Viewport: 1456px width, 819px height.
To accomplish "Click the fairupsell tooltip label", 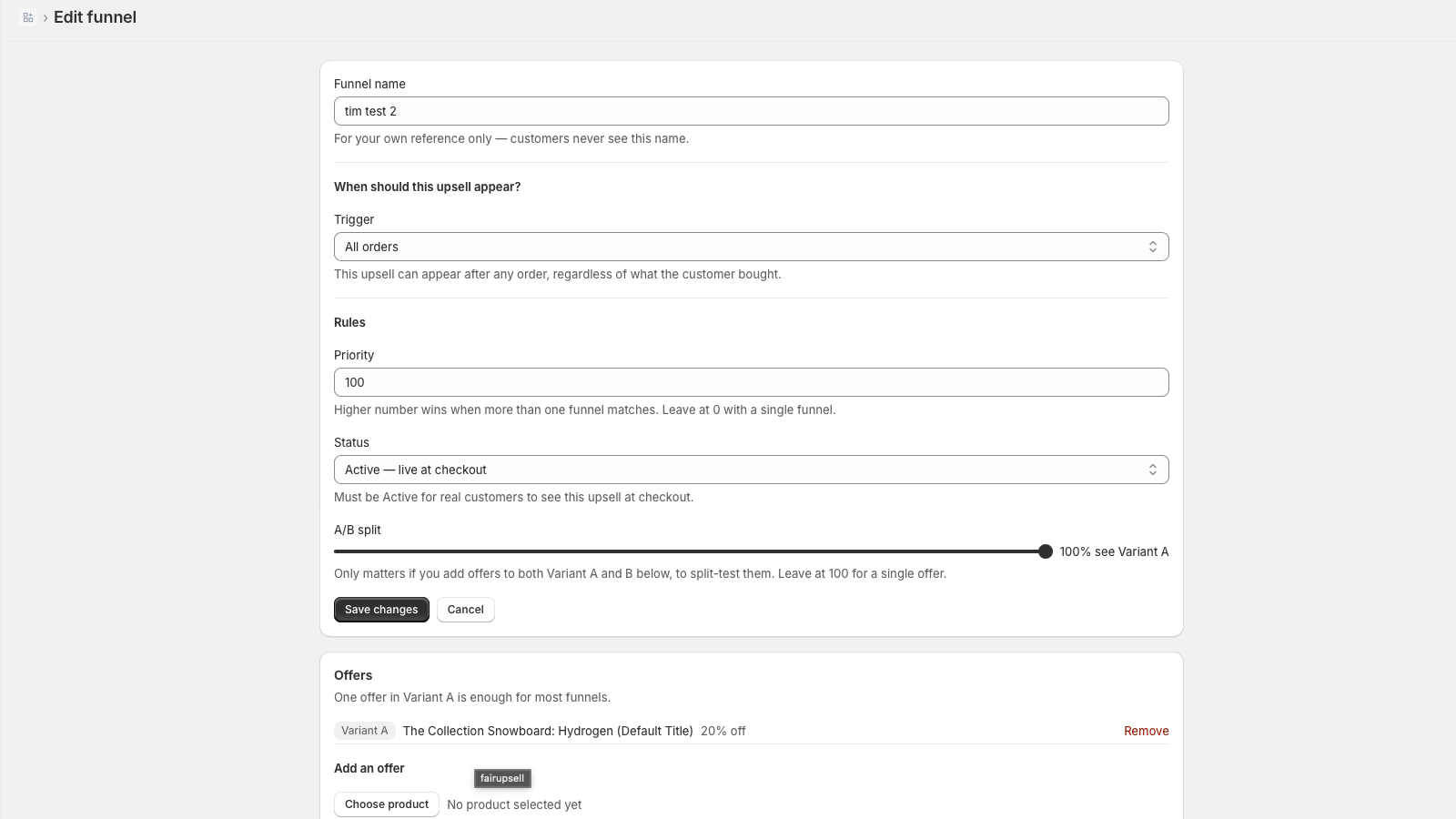I will [x=502, y=778].
